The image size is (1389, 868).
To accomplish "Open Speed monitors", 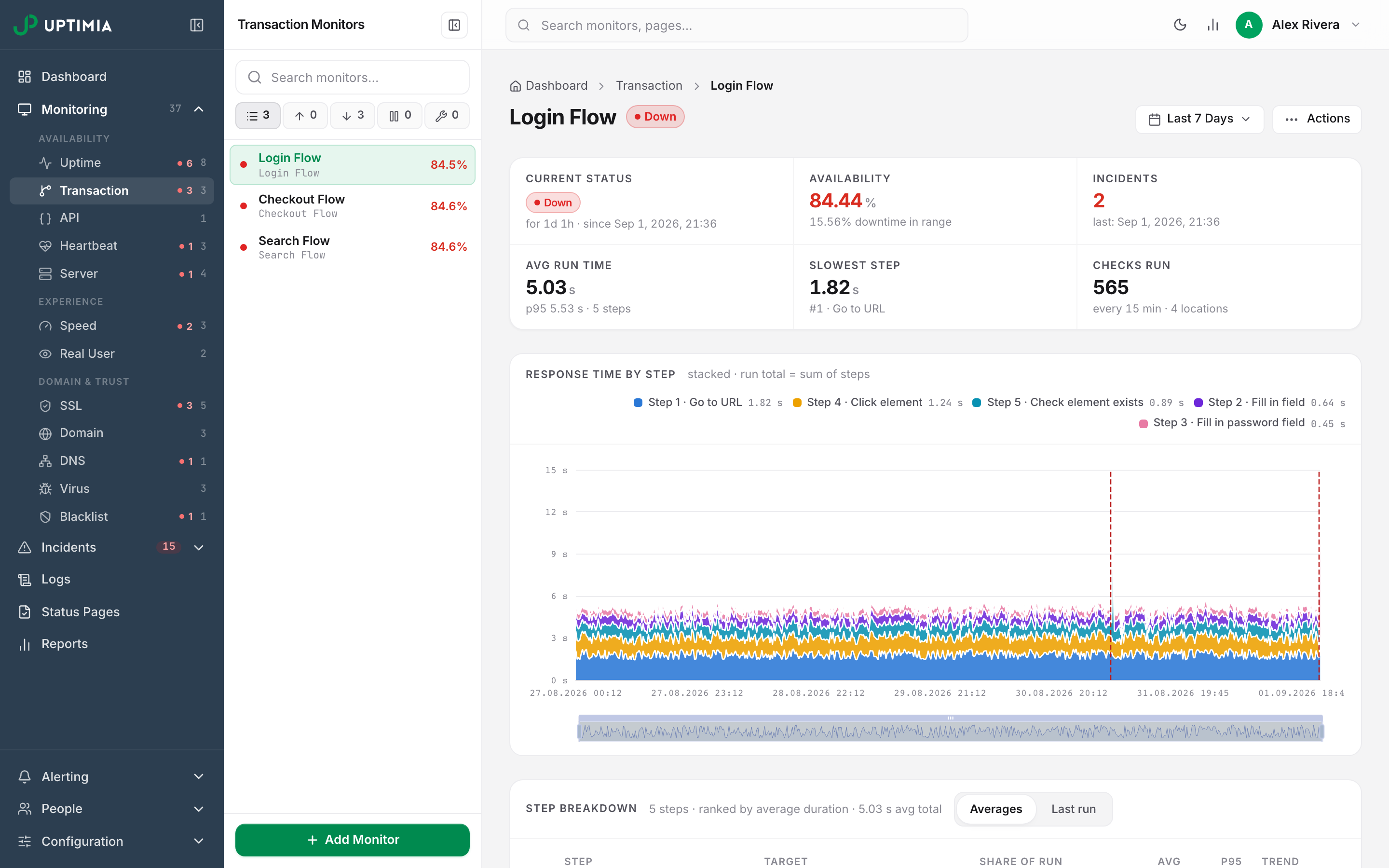I will pos(112,325).
